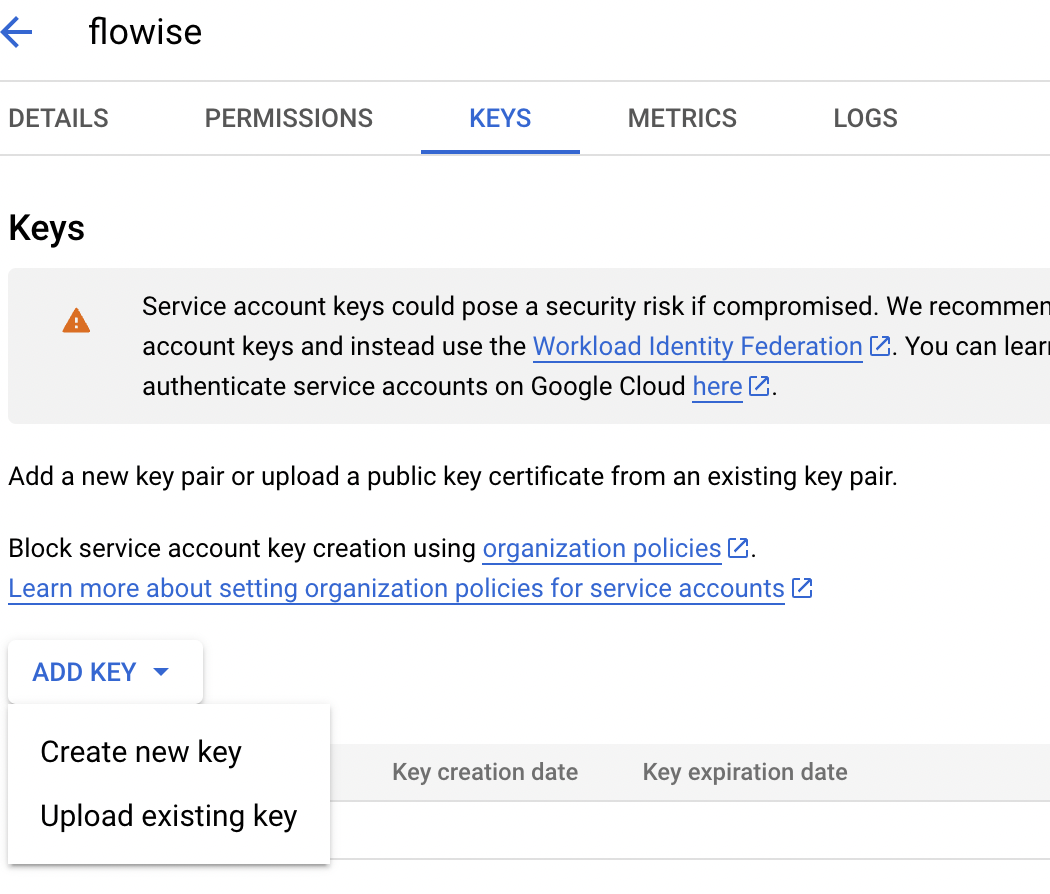The width and height of the screenshot is (1050, 894).
Task: Go back using the left arrow
Action: pos(17,33)
